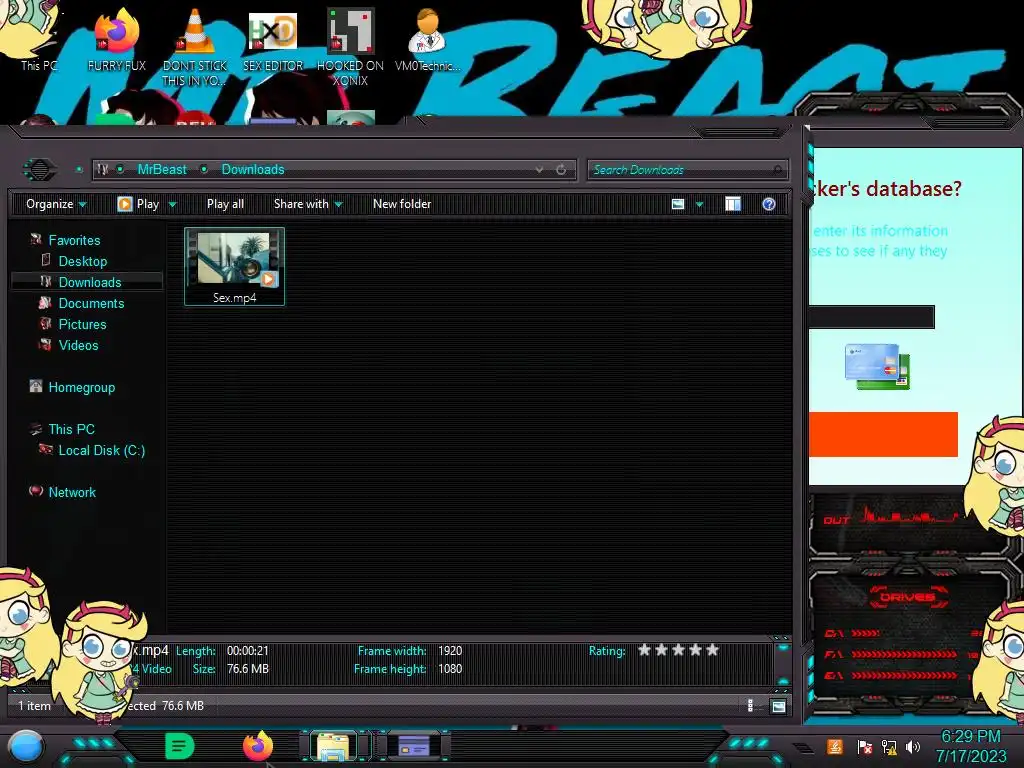Click the orange button in browser page
This screenshot has height=768, width=1024.
[883, 434]
